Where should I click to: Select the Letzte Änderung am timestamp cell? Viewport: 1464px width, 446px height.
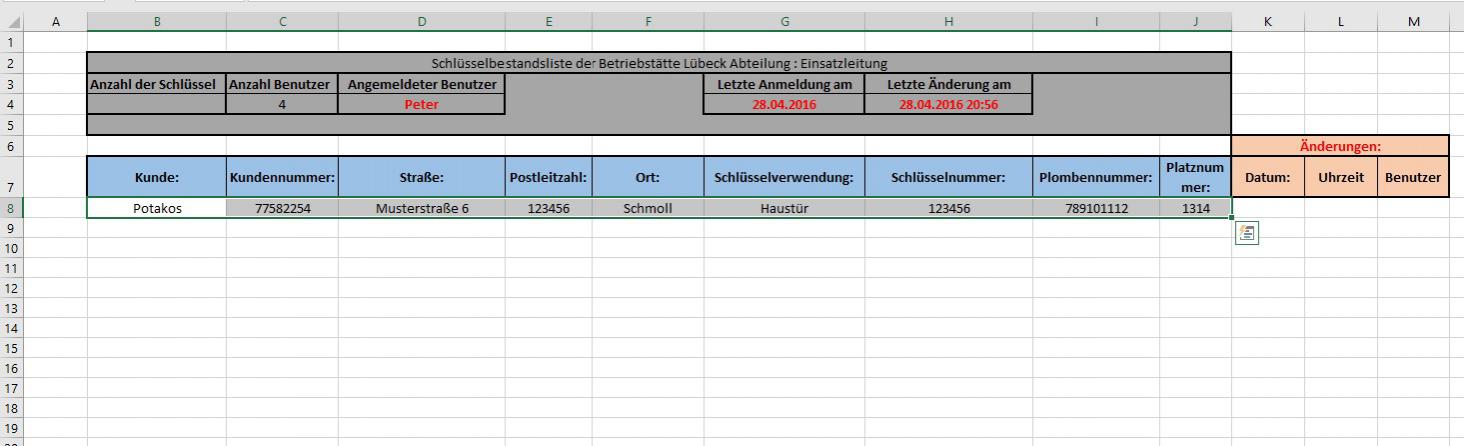pyautogui.click(x=948, y=104)
